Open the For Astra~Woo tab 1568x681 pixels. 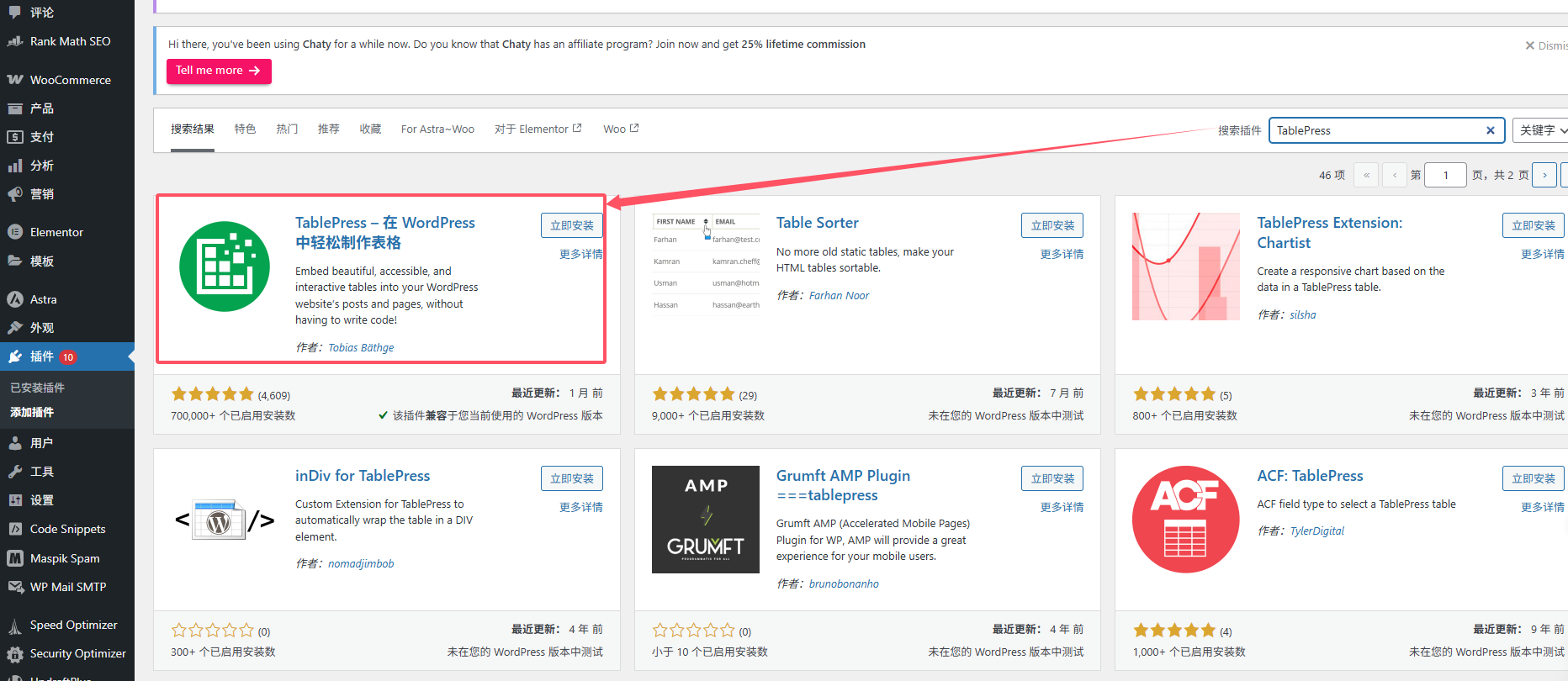(437, 129)
